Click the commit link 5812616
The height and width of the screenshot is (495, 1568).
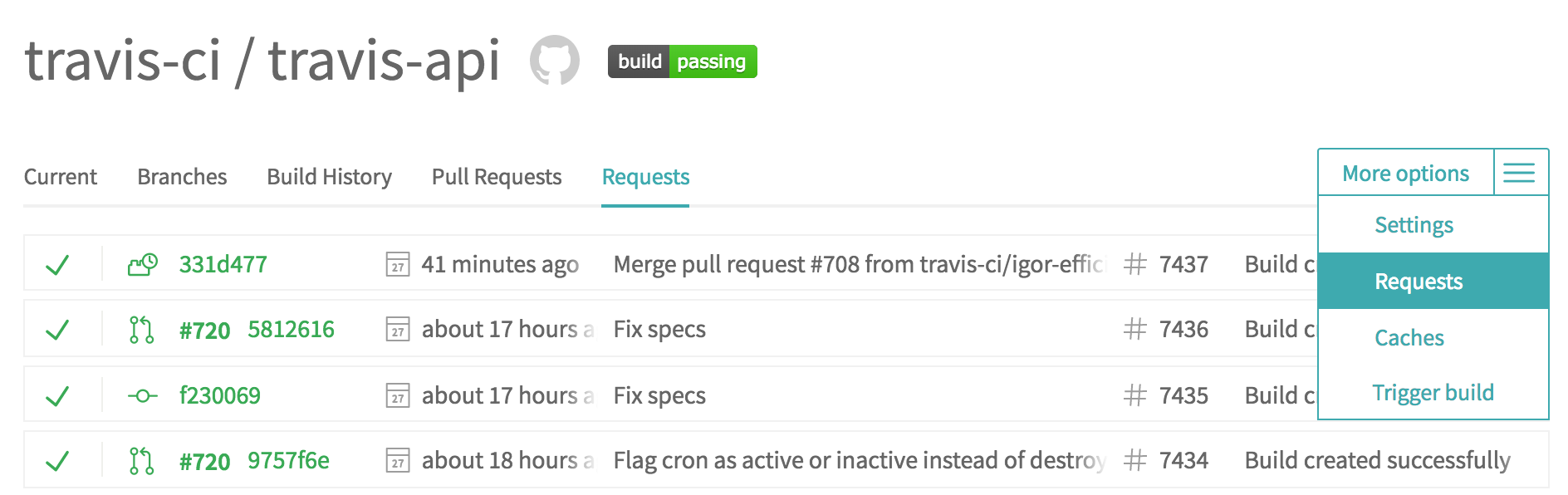(291, 329)
